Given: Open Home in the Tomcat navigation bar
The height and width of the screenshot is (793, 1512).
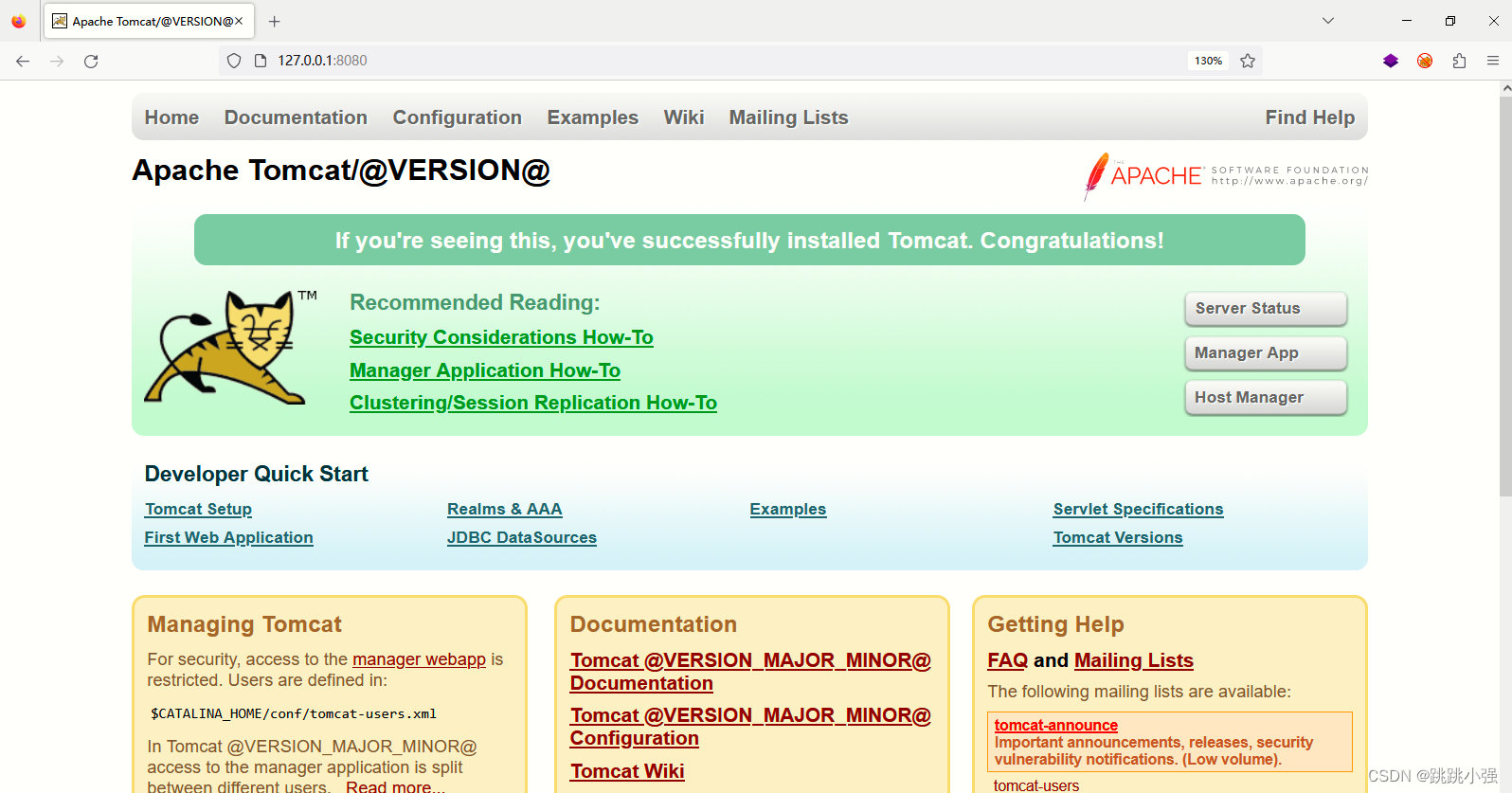Looking at the screenshot, I should [171, 117].
